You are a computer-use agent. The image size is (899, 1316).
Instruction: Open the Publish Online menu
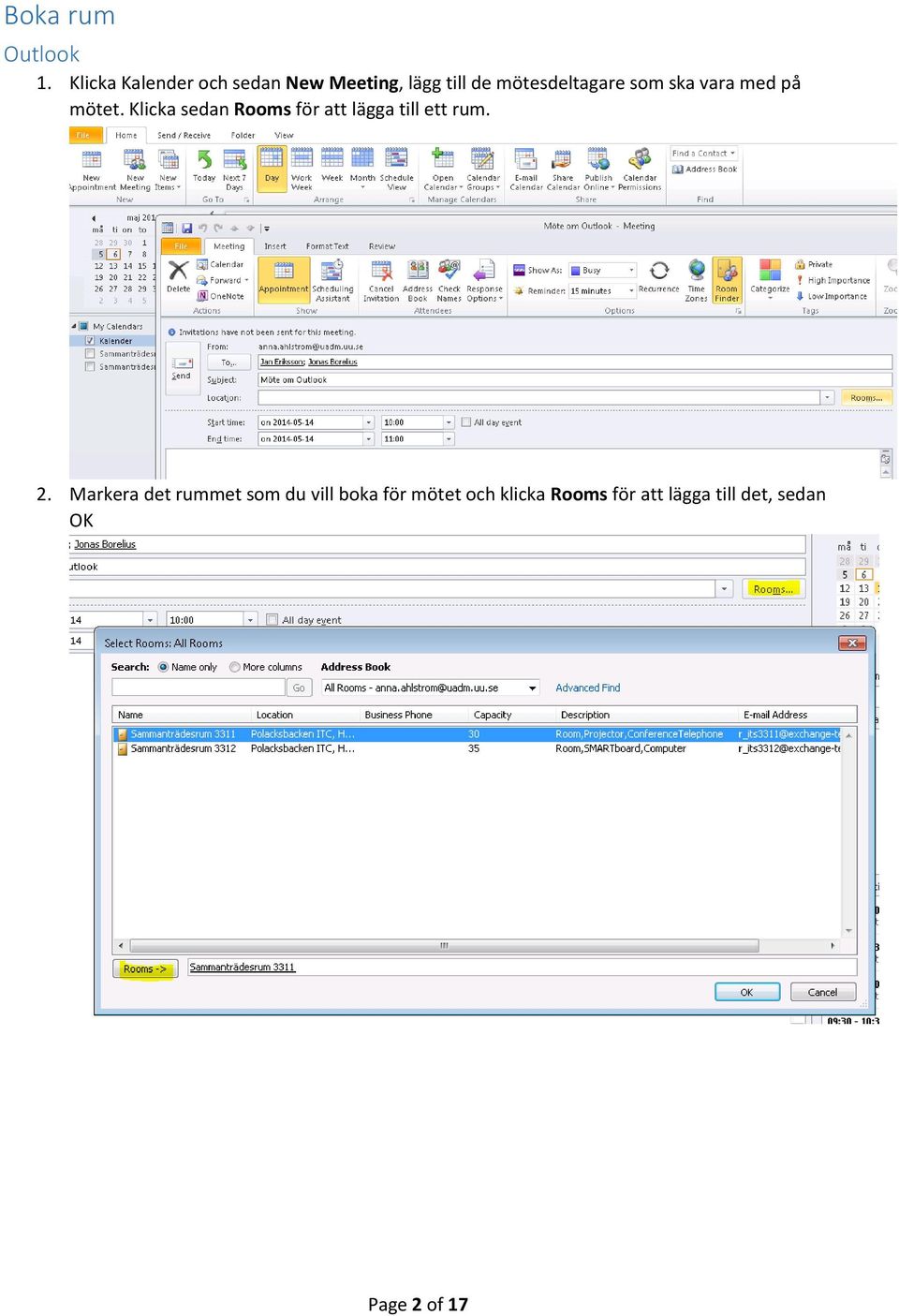[x=599, y=170]
